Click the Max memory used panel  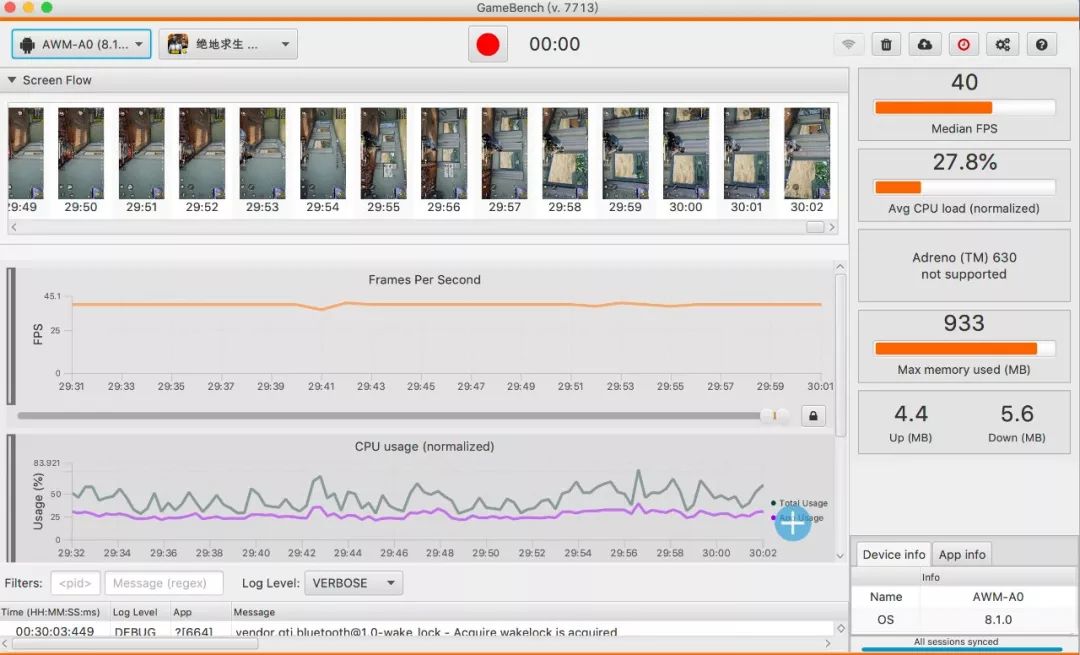point(964,346)
